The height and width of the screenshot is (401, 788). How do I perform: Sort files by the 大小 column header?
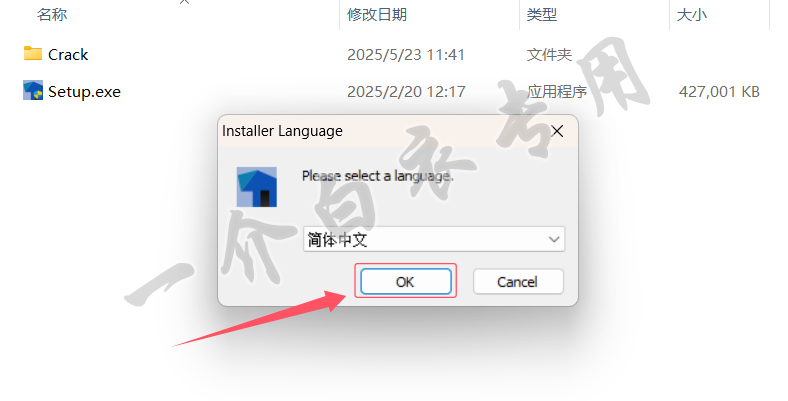692,15
